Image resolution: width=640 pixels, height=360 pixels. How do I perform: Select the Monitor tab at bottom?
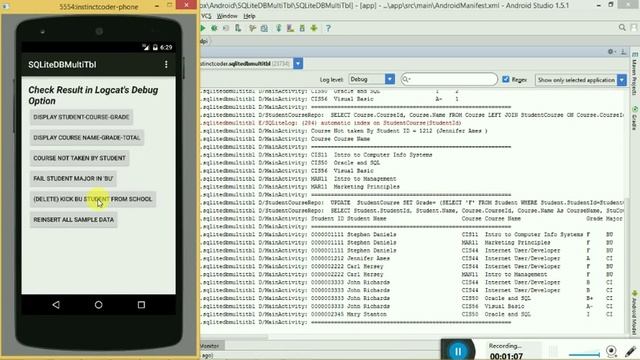coord(210,346)
